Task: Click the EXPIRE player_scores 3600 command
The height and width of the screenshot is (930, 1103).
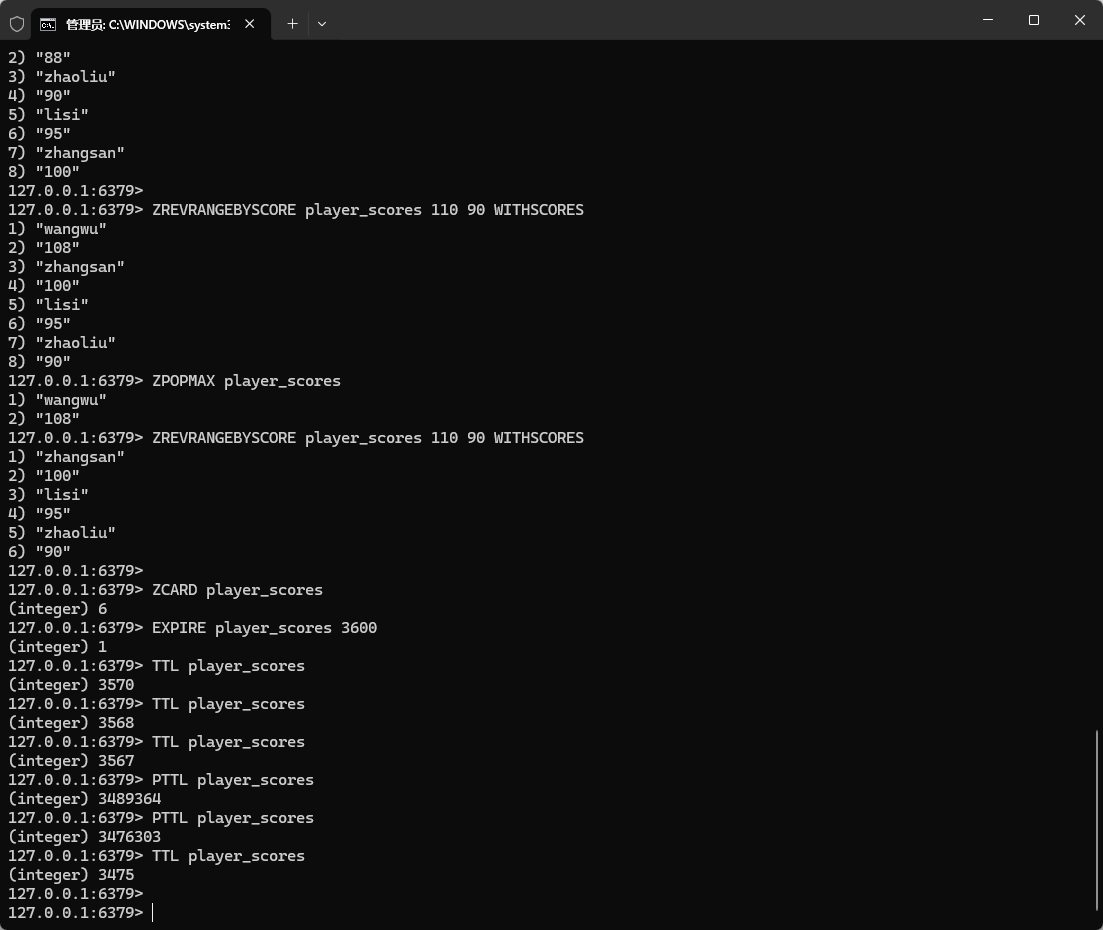Action: [x=264, y=628]
